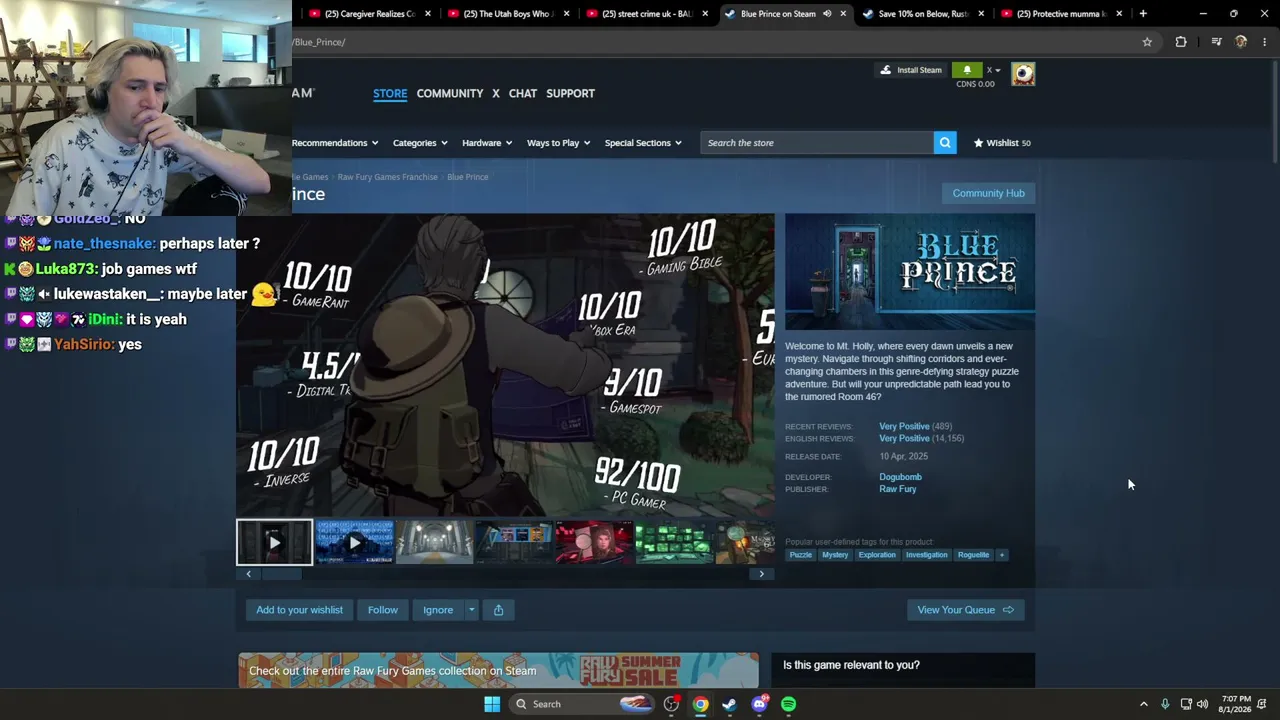Follow the Blue Prince game
1280x720 pixels.
click(382, 610)
